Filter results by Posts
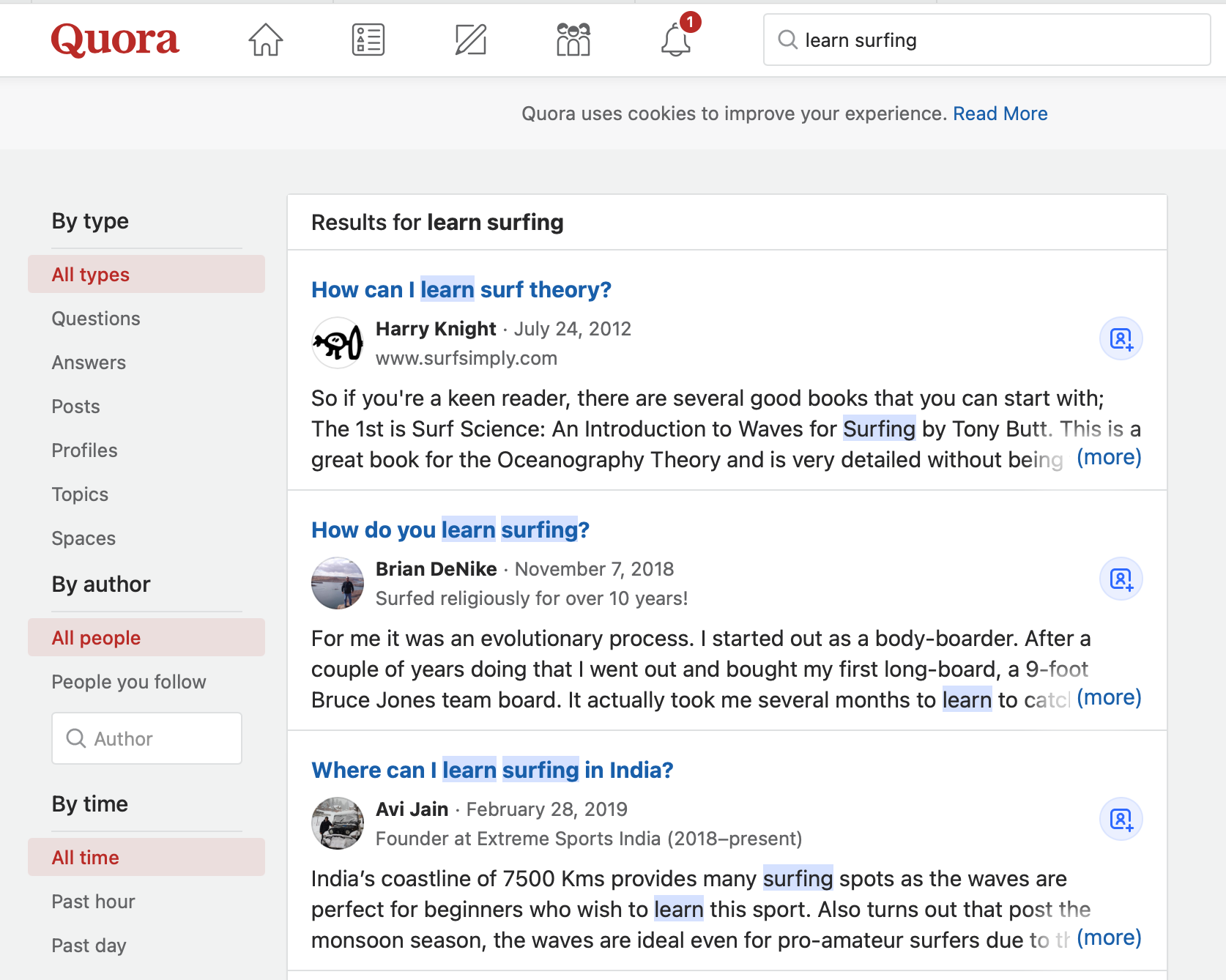The width and height of the screenshot is (1226, 980). click(x=75, y=407)
